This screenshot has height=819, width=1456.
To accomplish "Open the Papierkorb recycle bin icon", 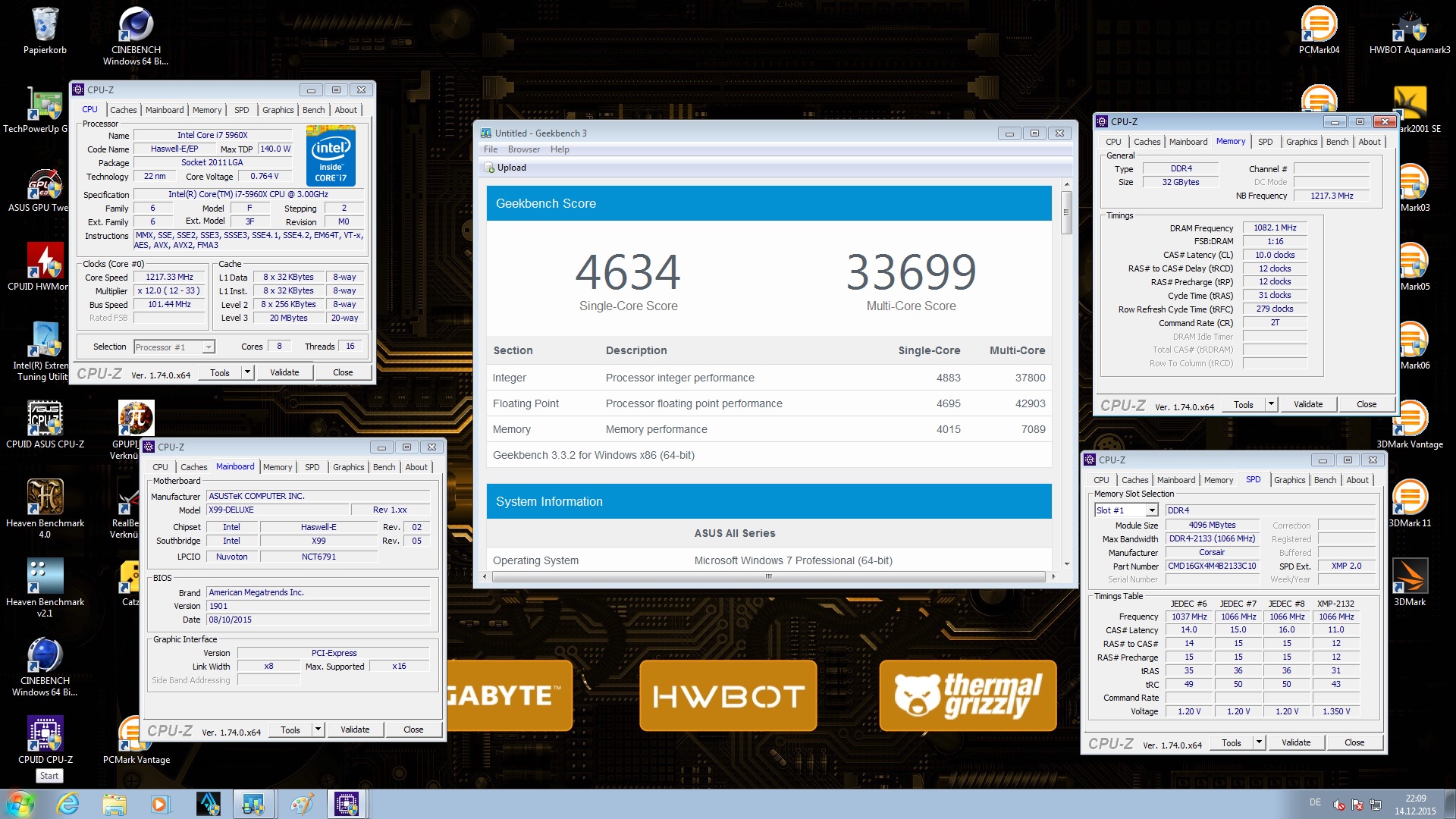I will [45, 32].
